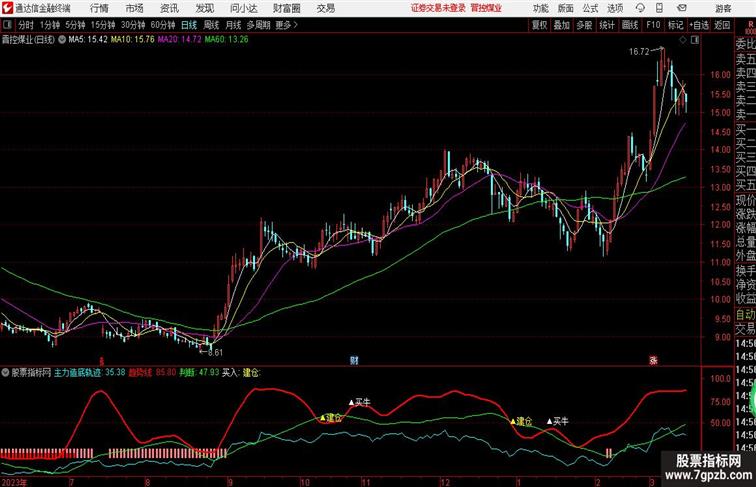
Task: Click first yellow 建仓 signal marker
Action: coord(331,418)
